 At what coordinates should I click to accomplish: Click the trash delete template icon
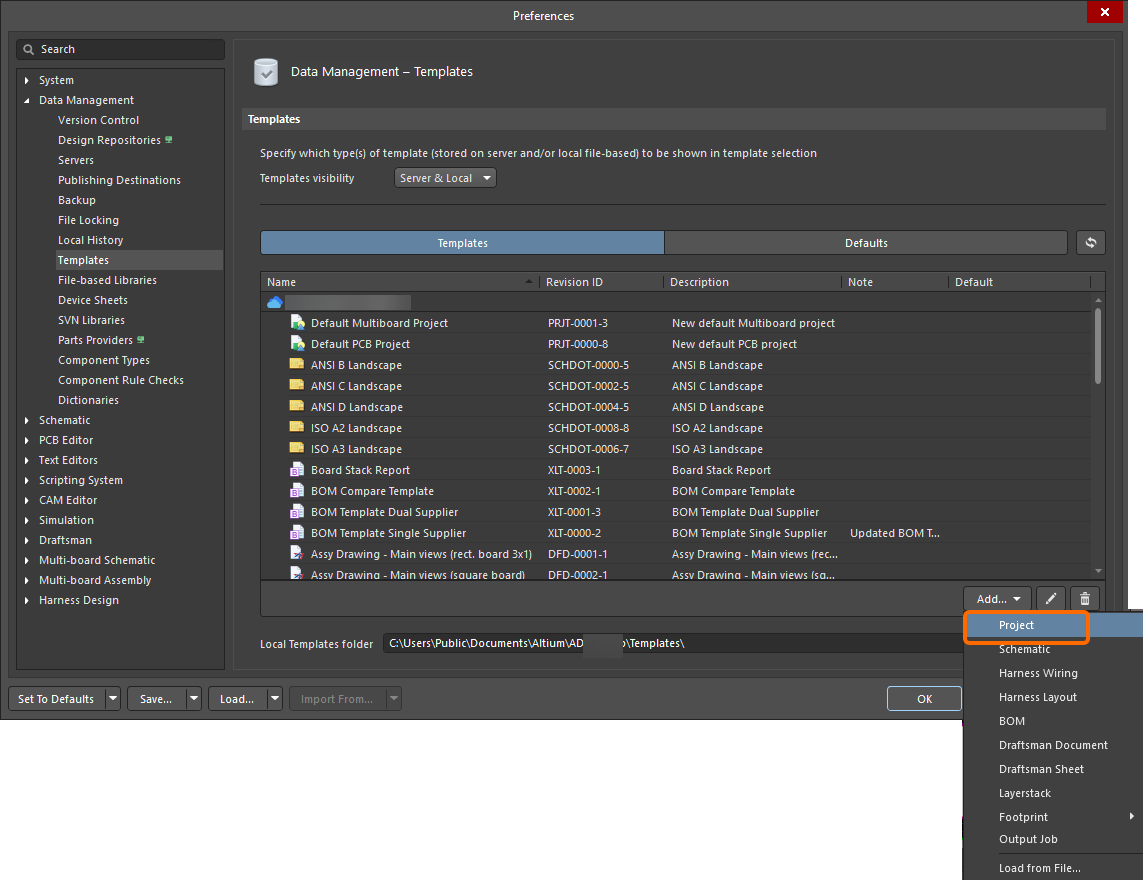[1085, 599]
